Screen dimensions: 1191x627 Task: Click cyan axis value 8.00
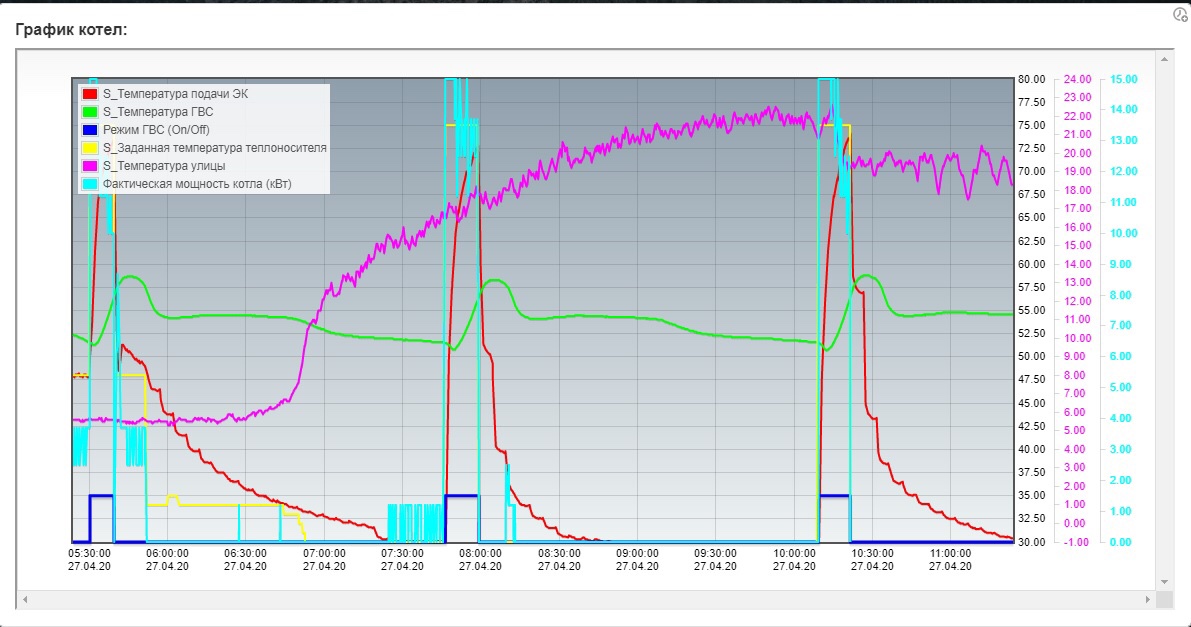(1120, 295)
